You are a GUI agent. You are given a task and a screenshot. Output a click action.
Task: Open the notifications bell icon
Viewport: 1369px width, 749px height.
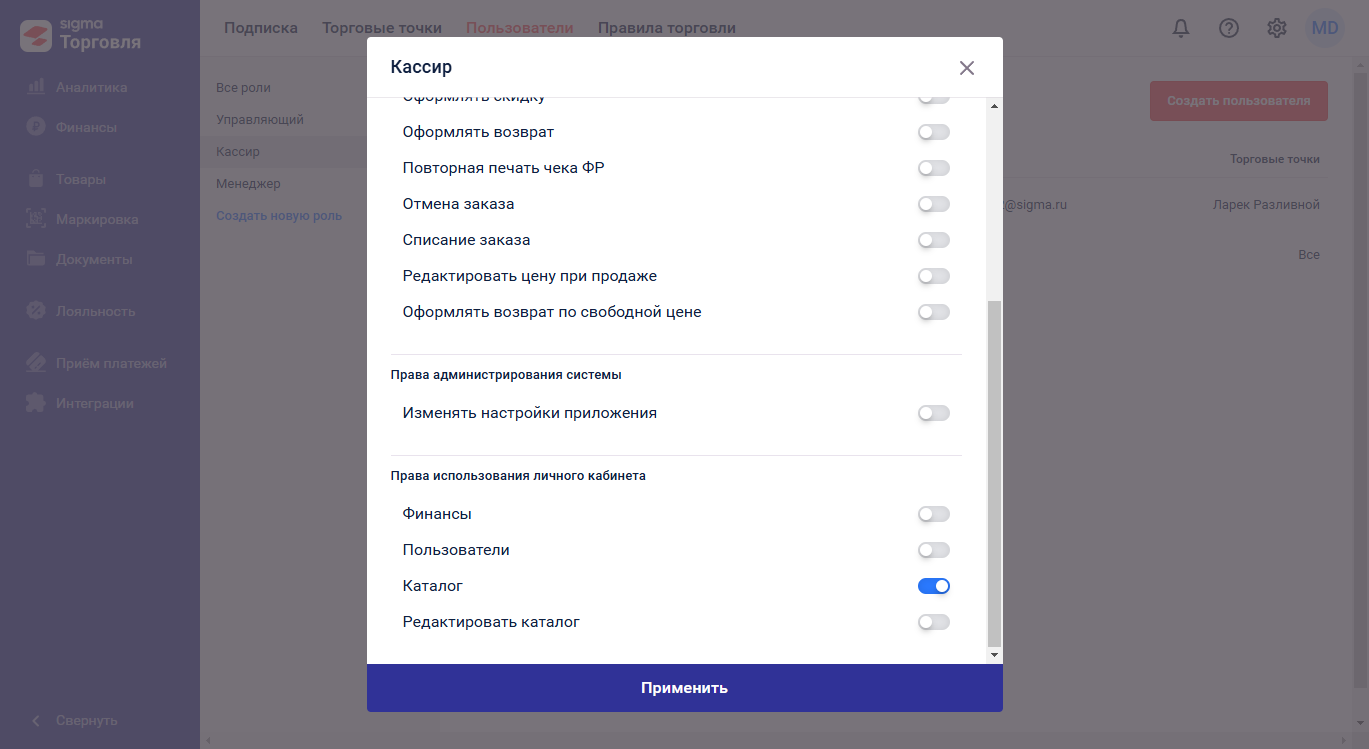pos(1181,28)
